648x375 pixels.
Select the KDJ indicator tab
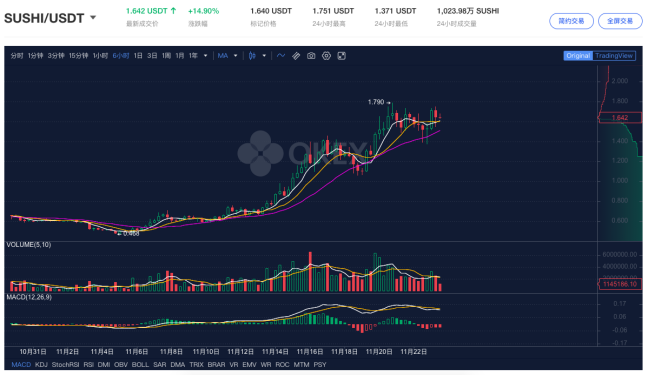click(41, 365)
